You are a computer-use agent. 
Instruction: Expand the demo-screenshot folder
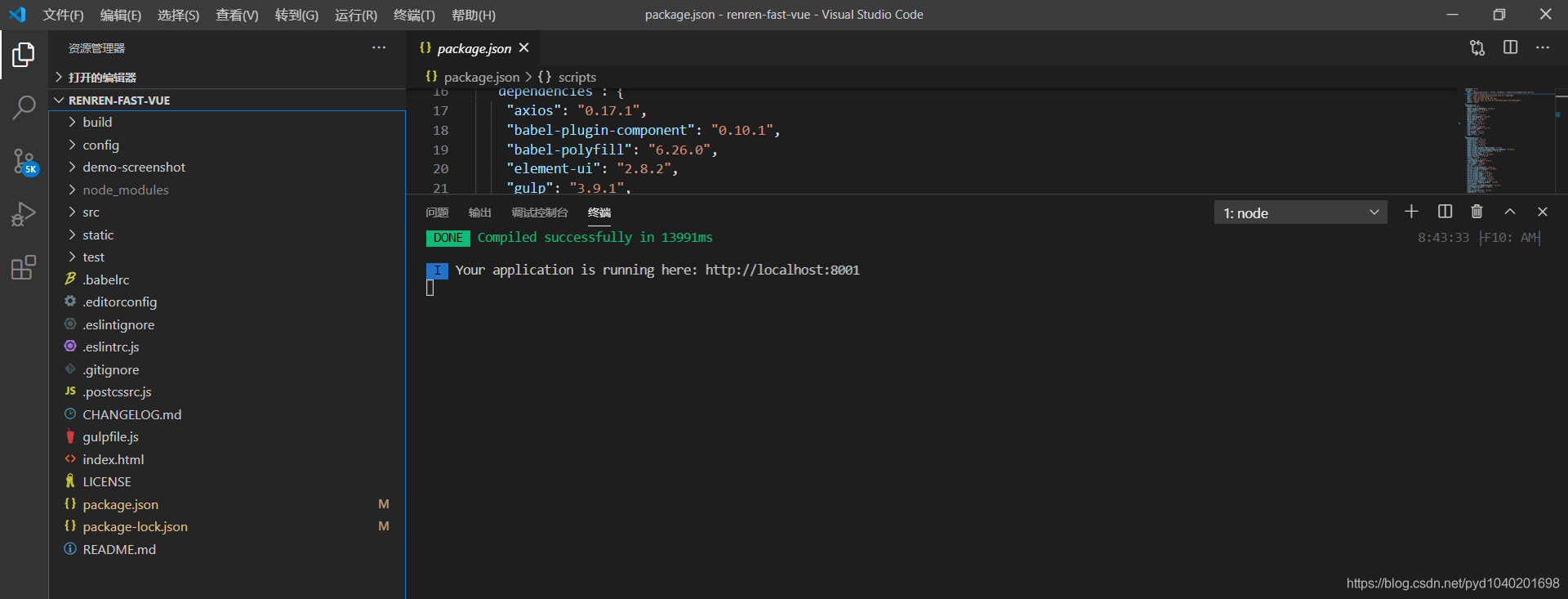[227, 167]
